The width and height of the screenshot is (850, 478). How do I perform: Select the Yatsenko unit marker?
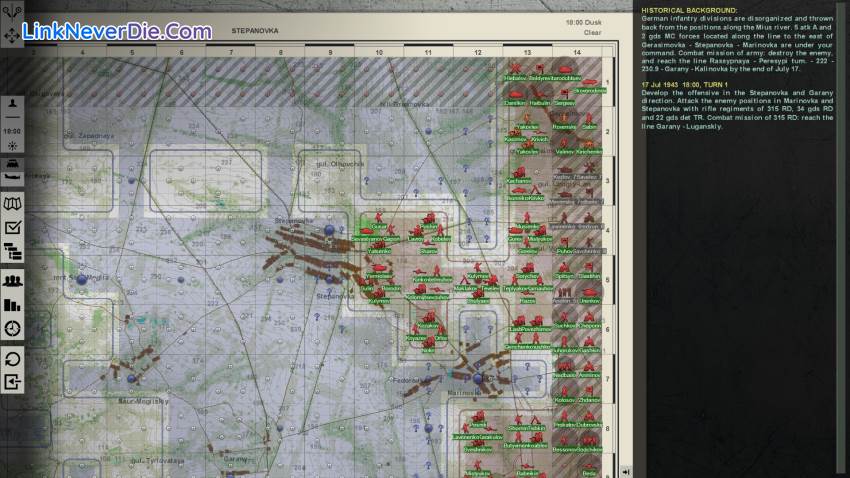coord(379,247)
